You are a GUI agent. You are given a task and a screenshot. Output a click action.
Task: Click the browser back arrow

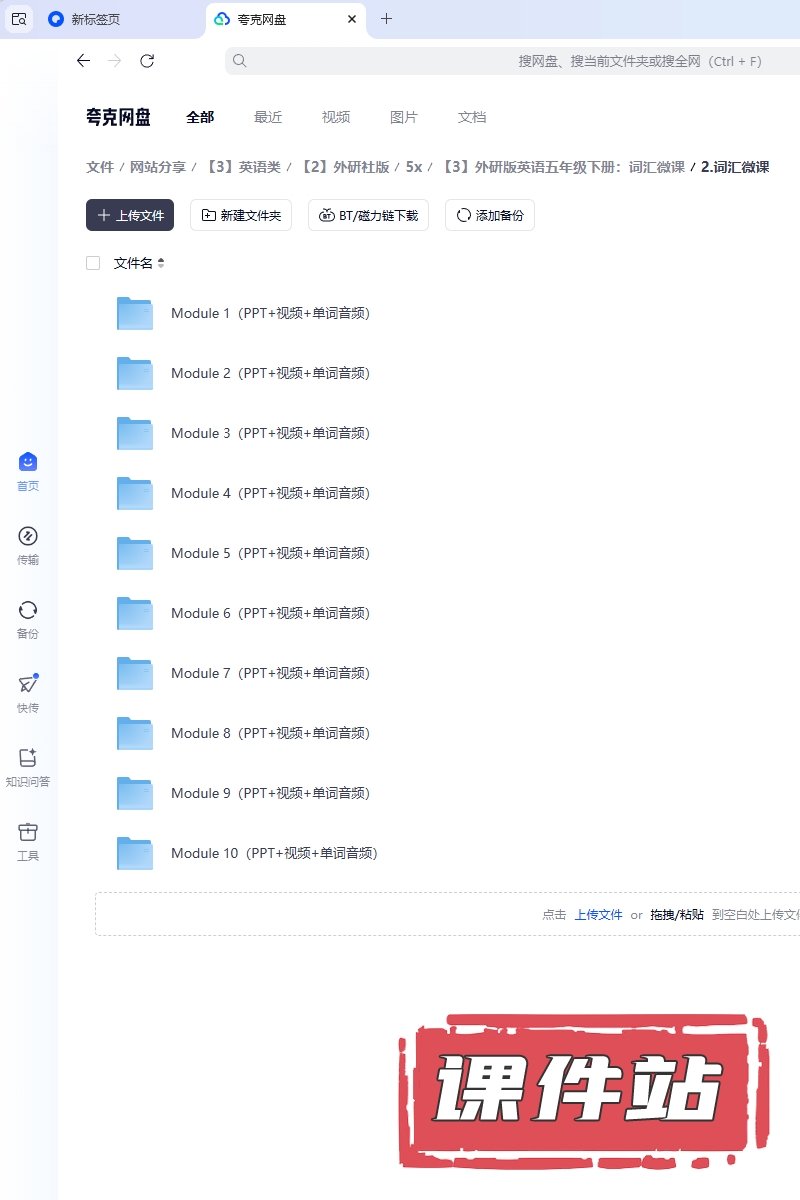pyautogui.click(x=83, y=61)
